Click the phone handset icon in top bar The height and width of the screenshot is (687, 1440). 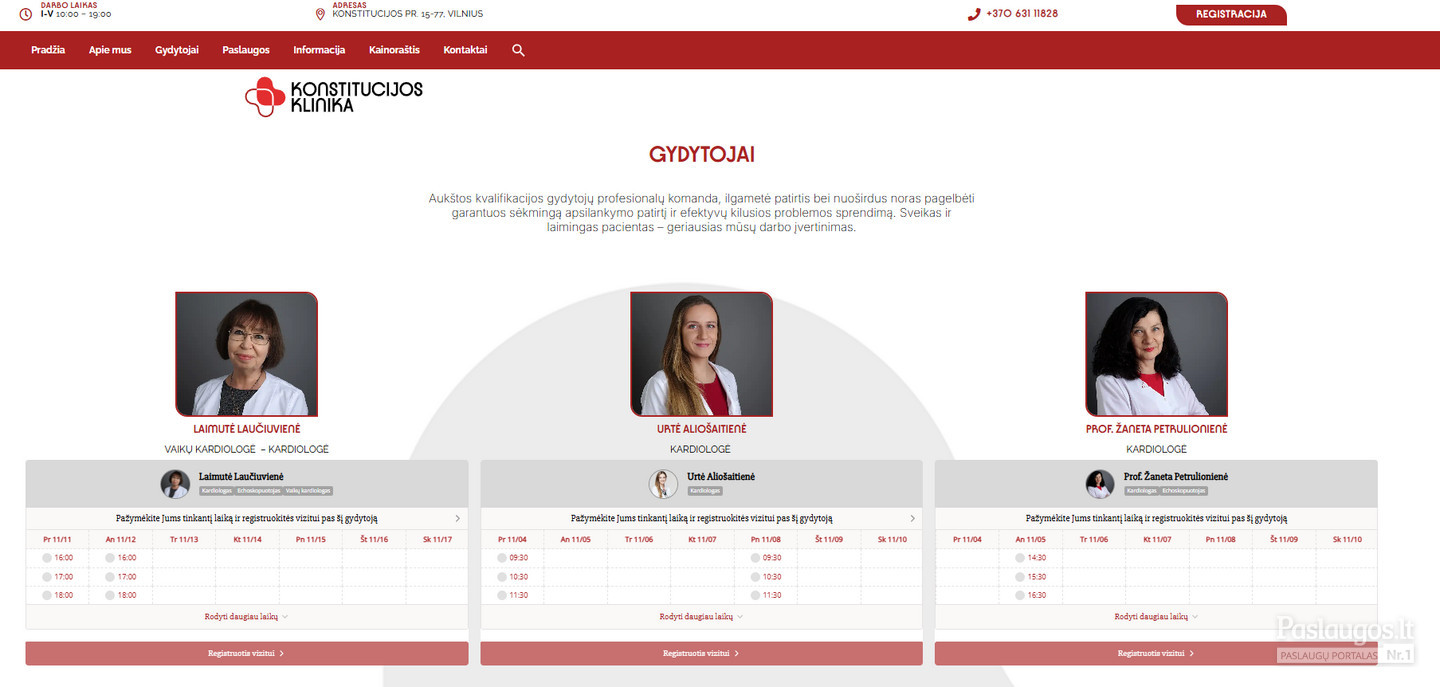973,14
